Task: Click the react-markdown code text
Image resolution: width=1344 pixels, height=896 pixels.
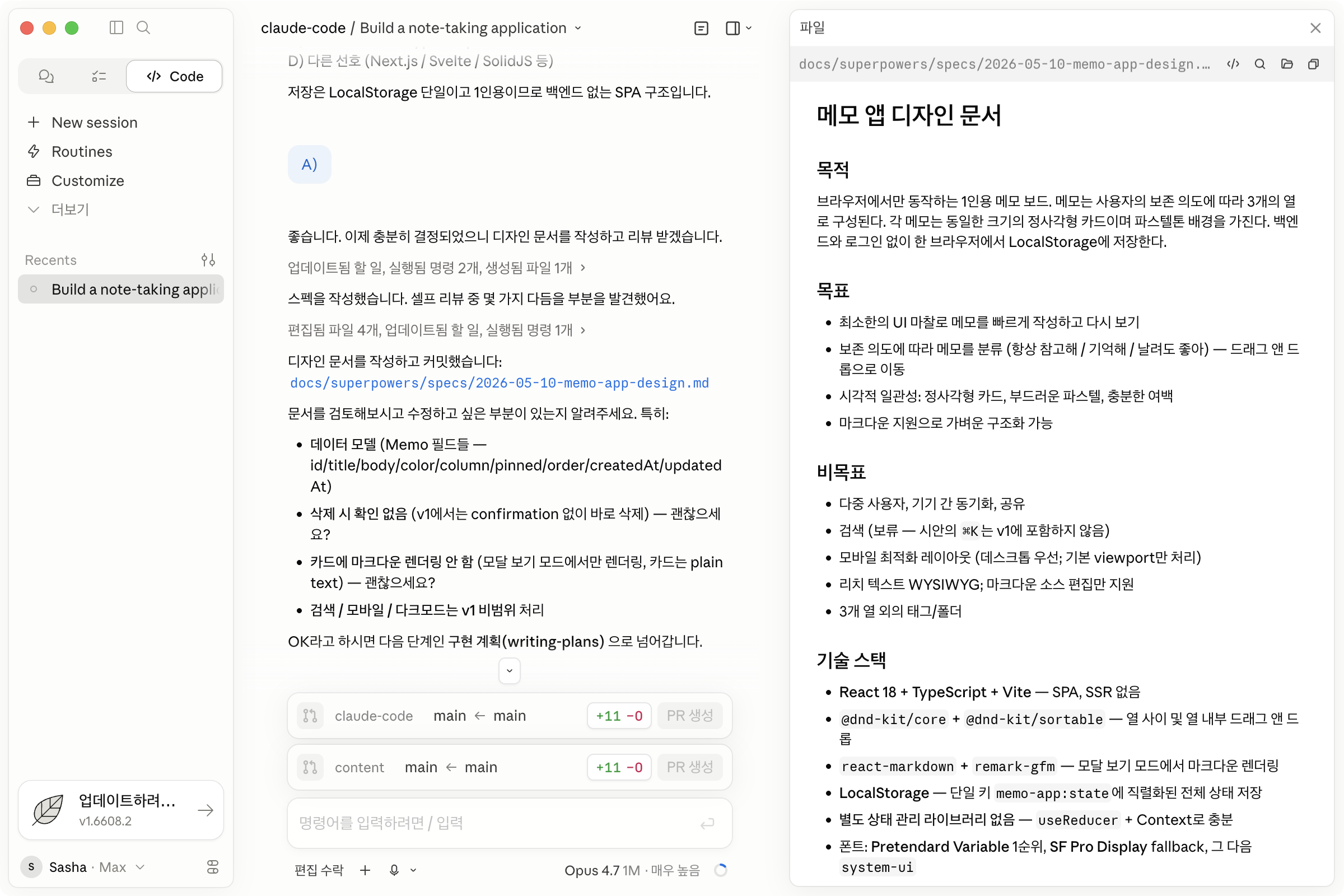Action: click(898, 766)
